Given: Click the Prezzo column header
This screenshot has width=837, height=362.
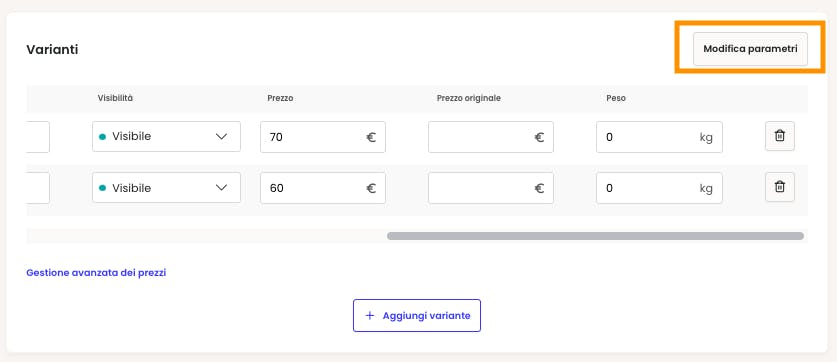Looking at the screenshot, I should coord(280,98).
